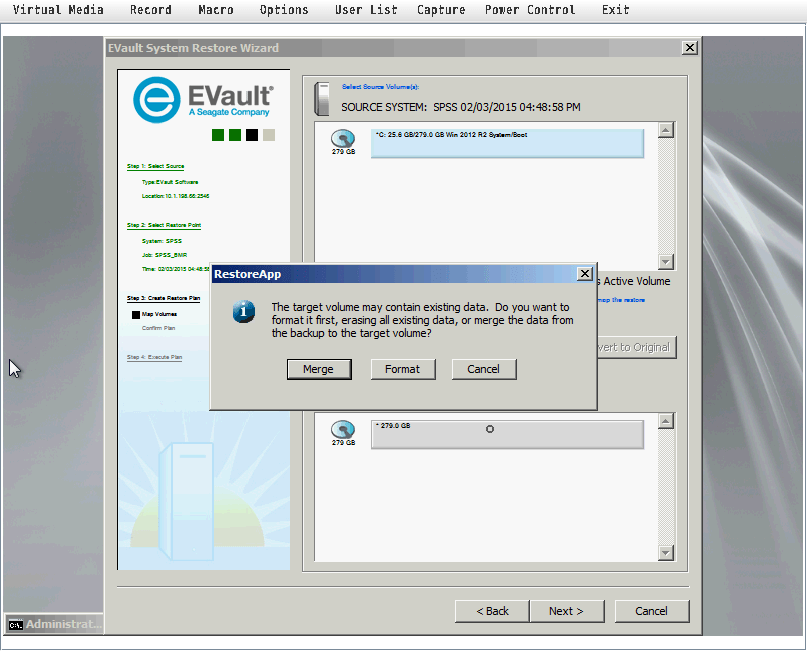Click the server icon beside Select Source Volume(s)

coord(322,98)
